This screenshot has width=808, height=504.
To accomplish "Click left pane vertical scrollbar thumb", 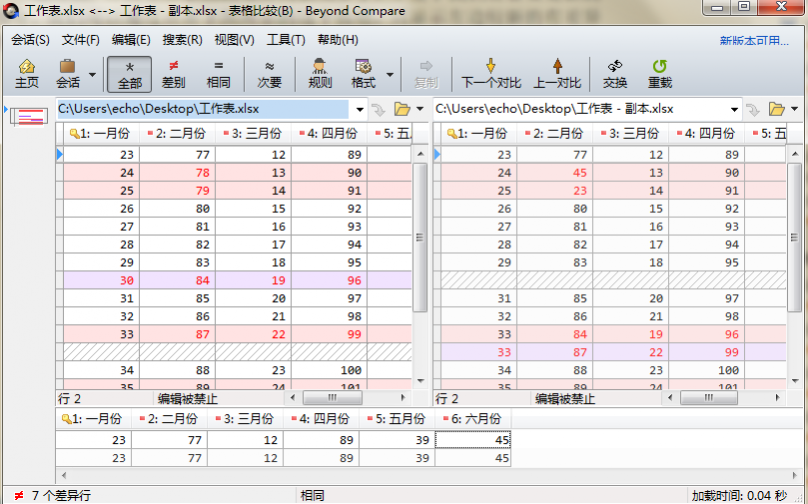I will (x=420, y=237).
